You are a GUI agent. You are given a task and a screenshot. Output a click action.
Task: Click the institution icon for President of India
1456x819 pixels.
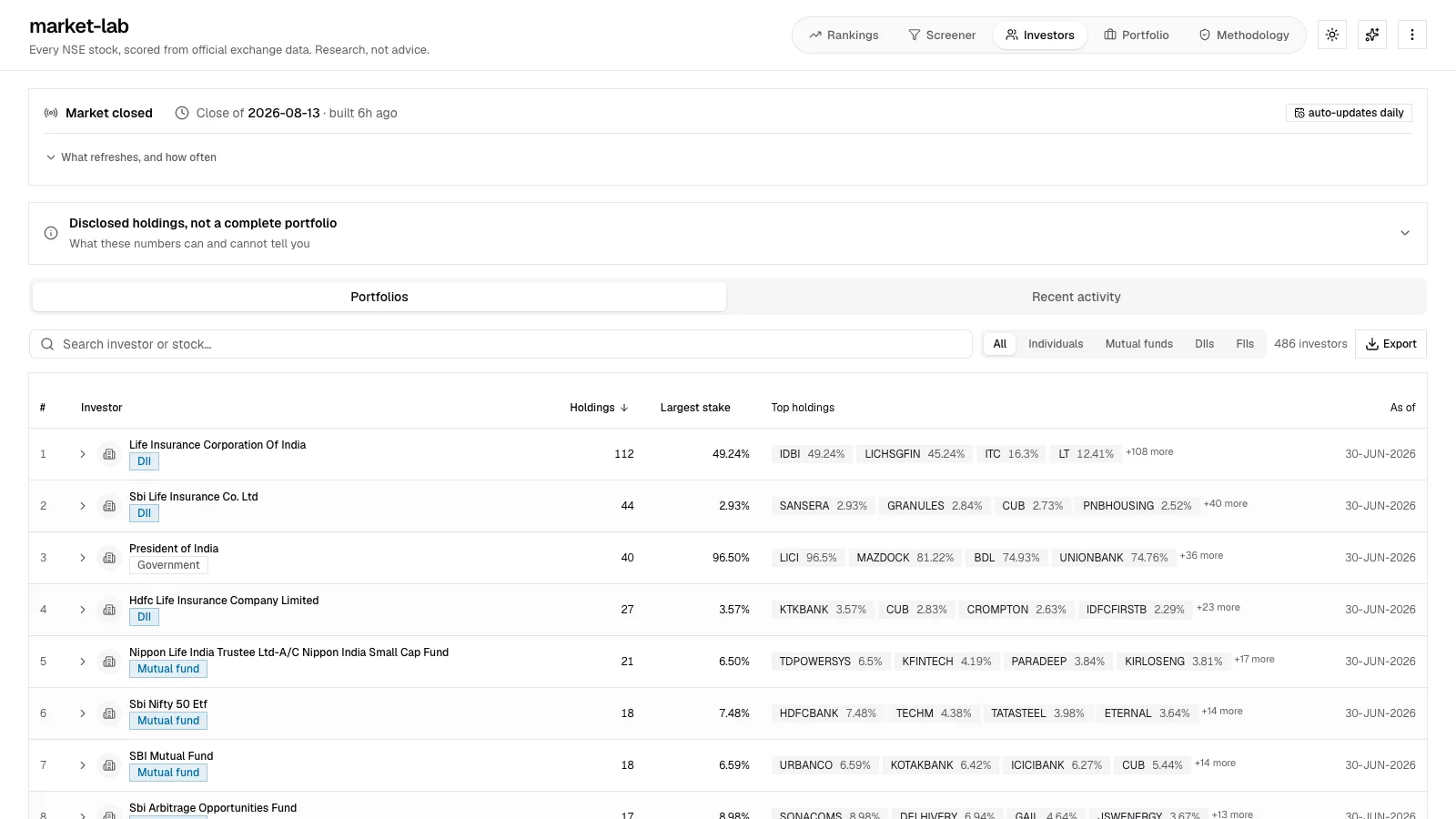109,558
